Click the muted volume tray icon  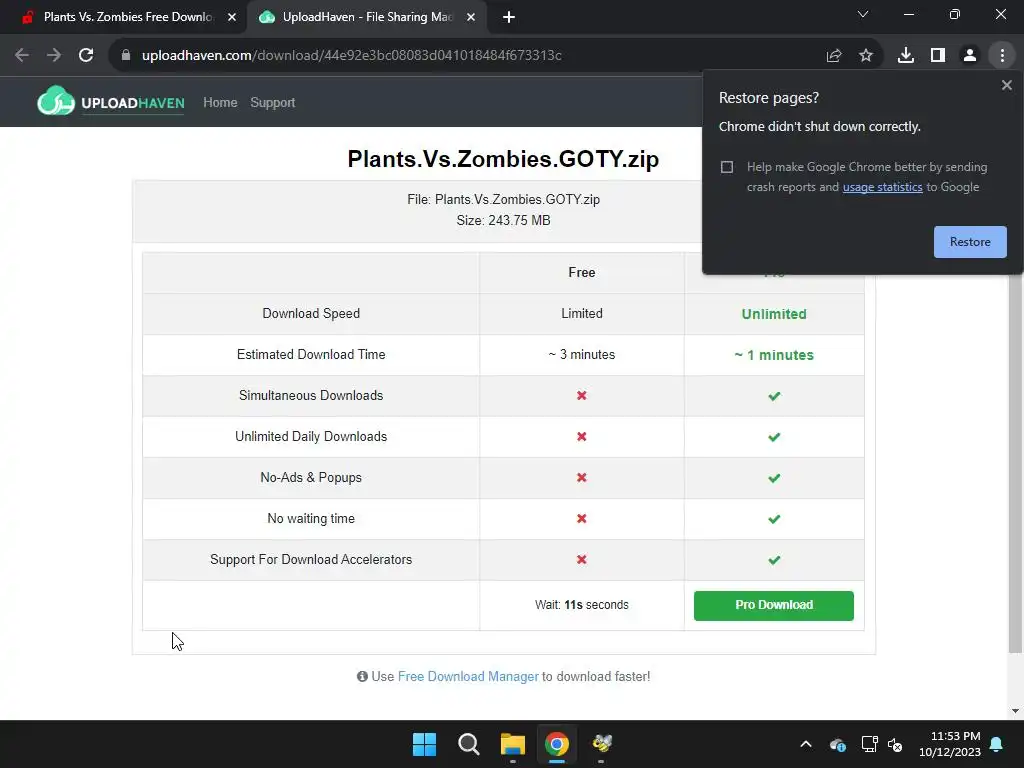895,744
